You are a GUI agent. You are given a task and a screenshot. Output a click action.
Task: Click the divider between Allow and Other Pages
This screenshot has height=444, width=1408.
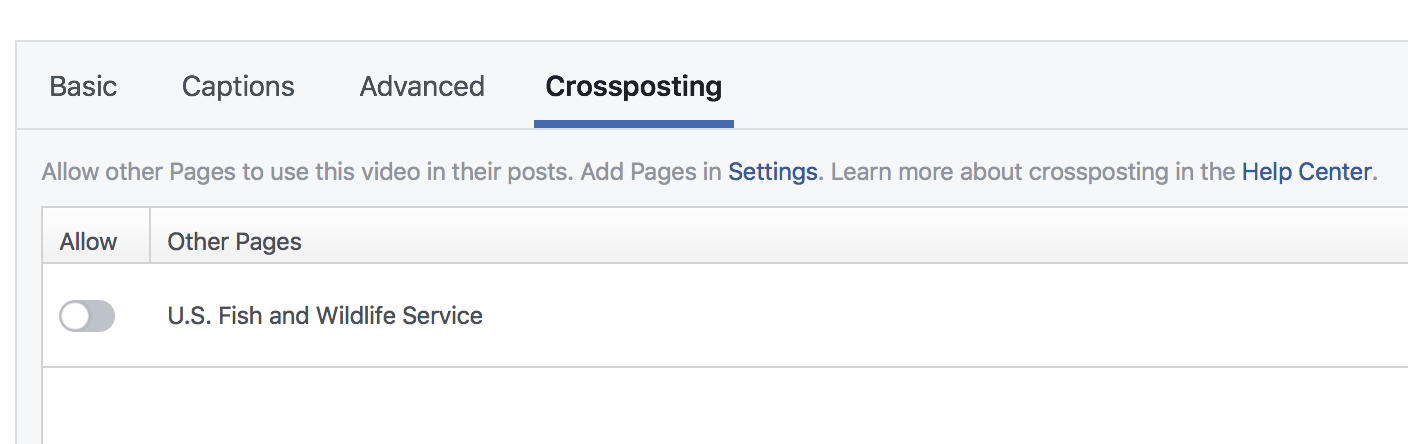click(x=150, y=236)
